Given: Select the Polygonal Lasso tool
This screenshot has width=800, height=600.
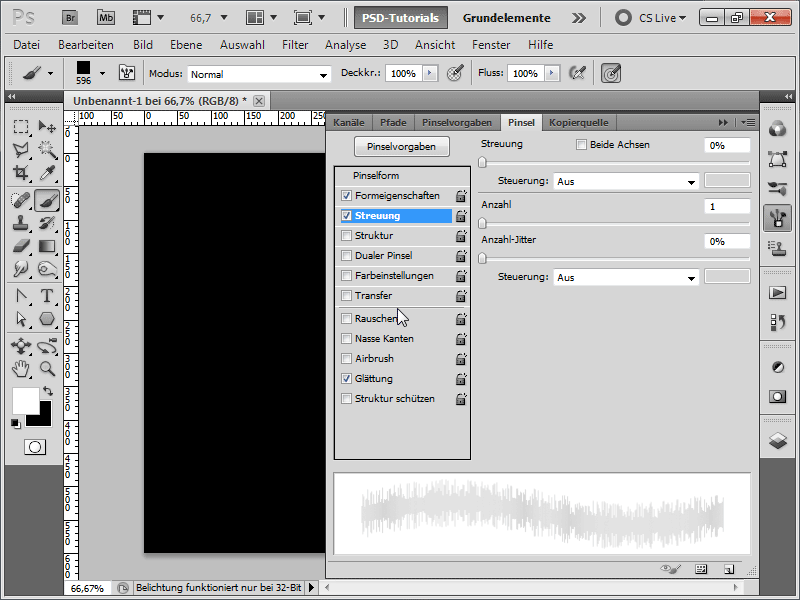Looking at the screenshot, I should coord(21,149).
